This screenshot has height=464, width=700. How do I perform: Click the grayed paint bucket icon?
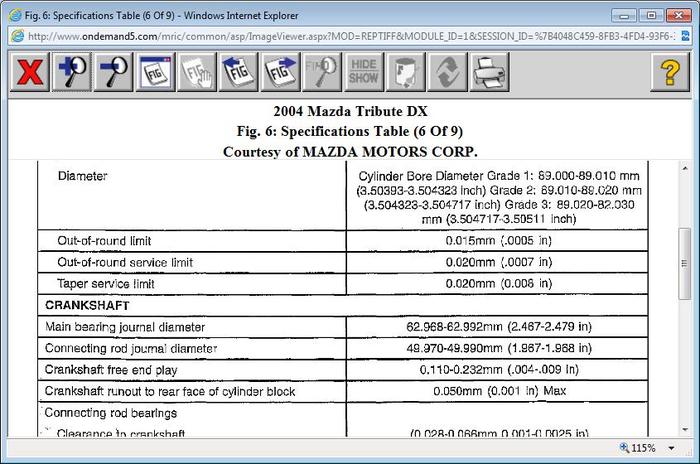pyautogui.click(x=405, y=72)
